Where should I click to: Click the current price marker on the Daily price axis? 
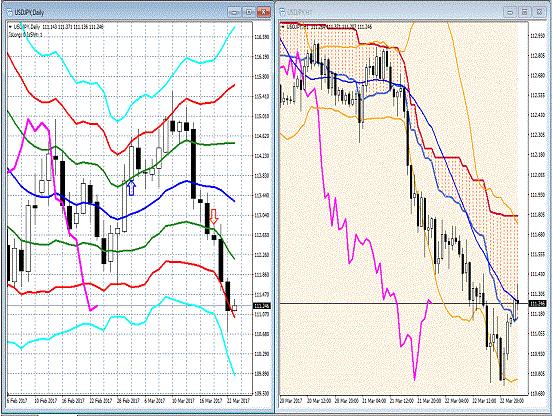[x=262, y=306]
